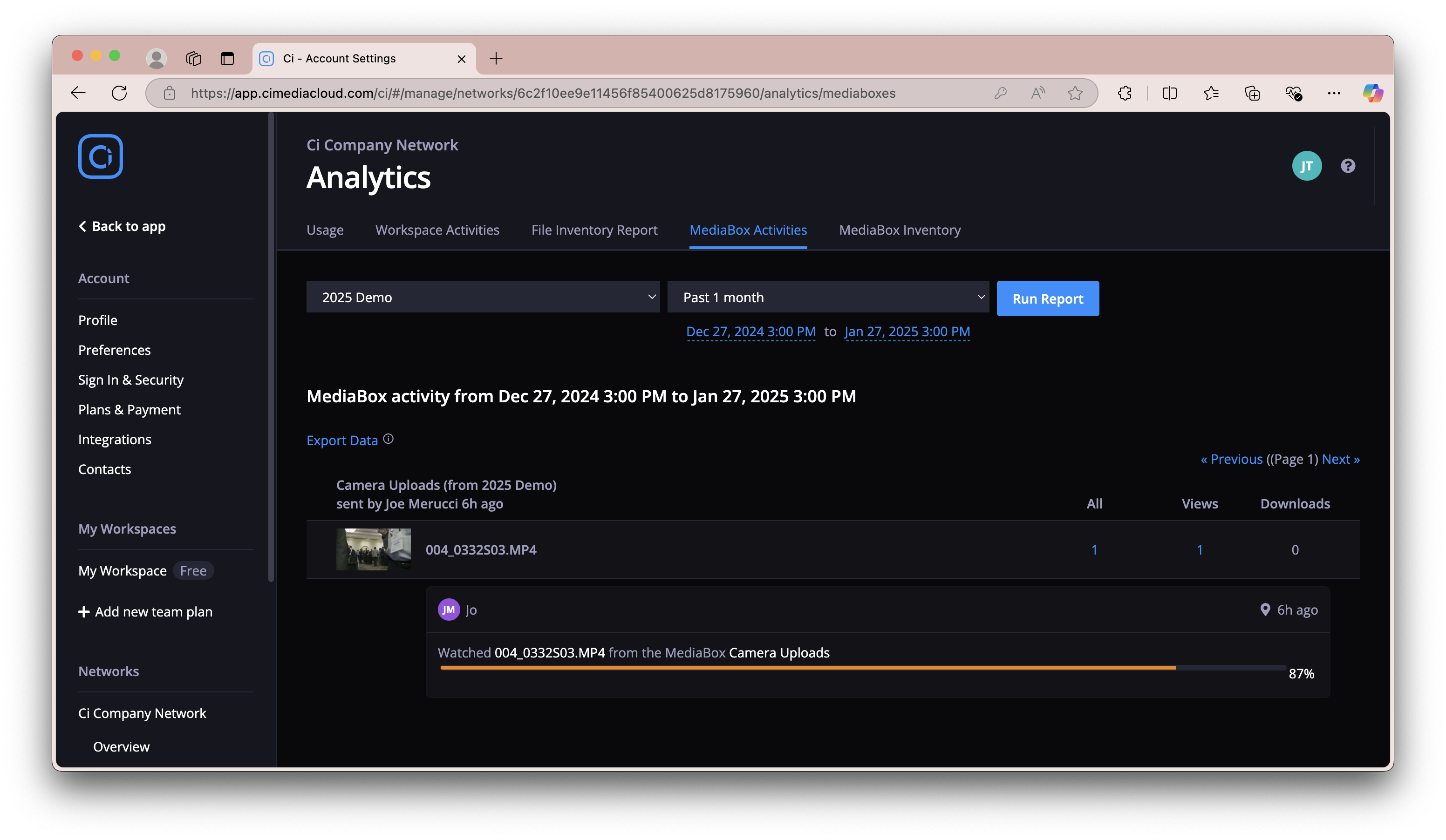Image resolution: width=1446 pixels, height=840 pixels.
Task: Click the browser address bar URL
Action: tap(543, 93)
